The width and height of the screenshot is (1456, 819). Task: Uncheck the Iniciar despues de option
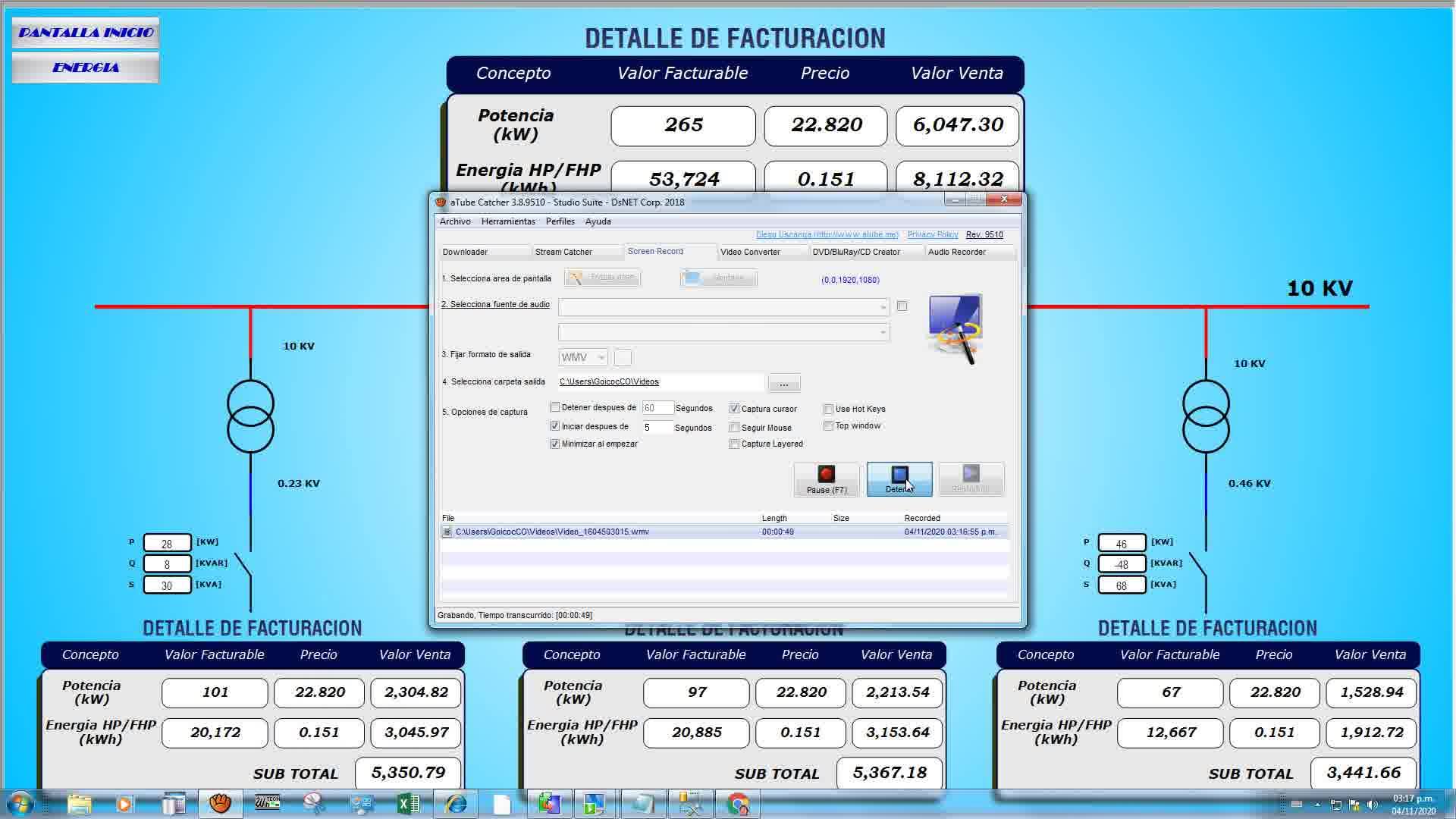coord(555,426)
